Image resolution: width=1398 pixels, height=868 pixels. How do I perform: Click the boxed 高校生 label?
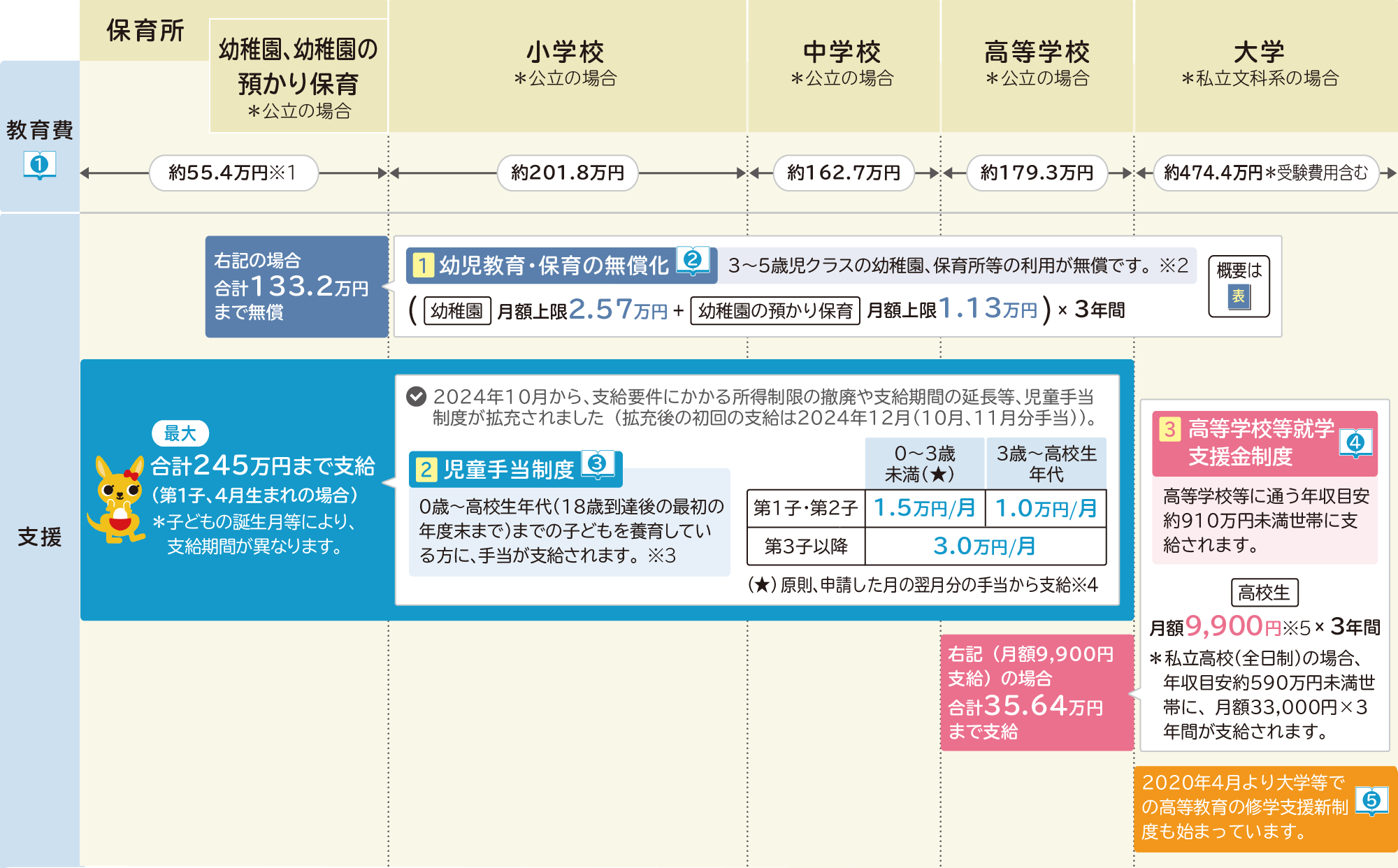tap(1264, 593)
